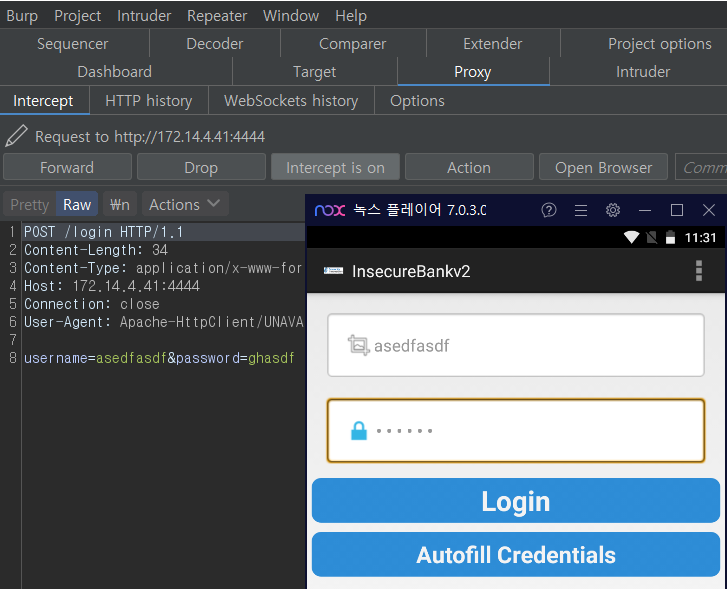This screenshot has height=589, width=727.
Task: Switch to the Comparer tab
Action: click(352, 44)
